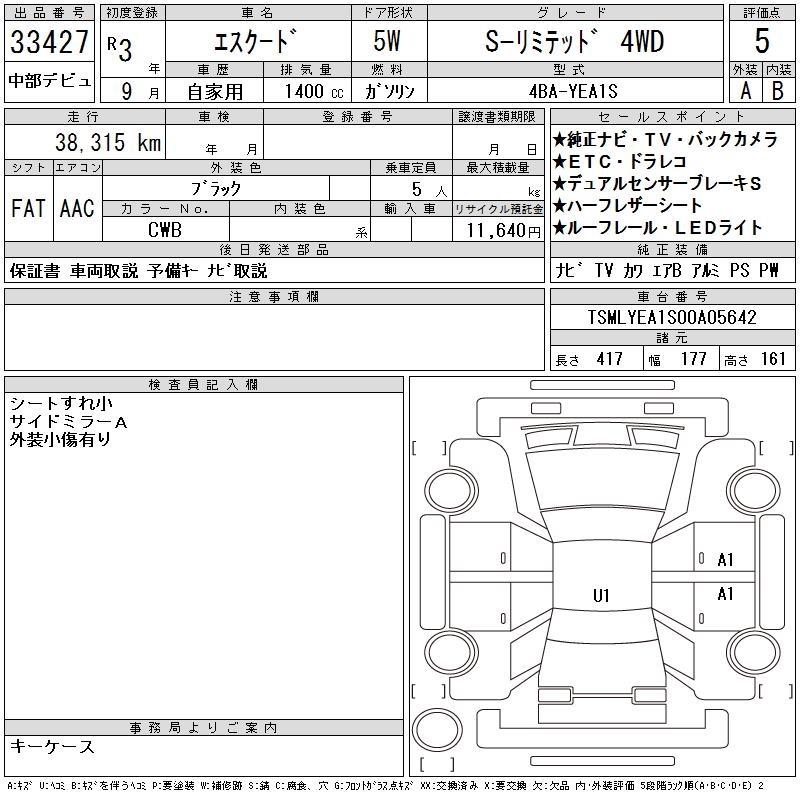
Task: Click inspector note シートすれ小
Action: (x=61, y=404)
